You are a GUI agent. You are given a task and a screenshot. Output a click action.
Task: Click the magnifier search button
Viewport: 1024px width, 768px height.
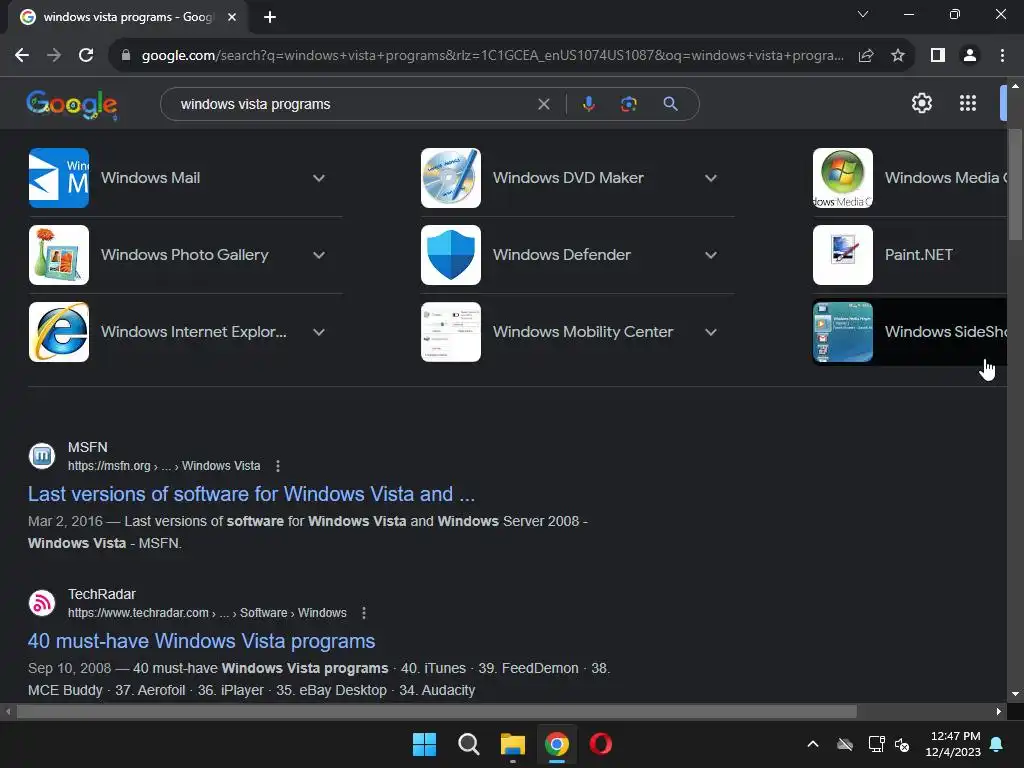coord(670,104)
